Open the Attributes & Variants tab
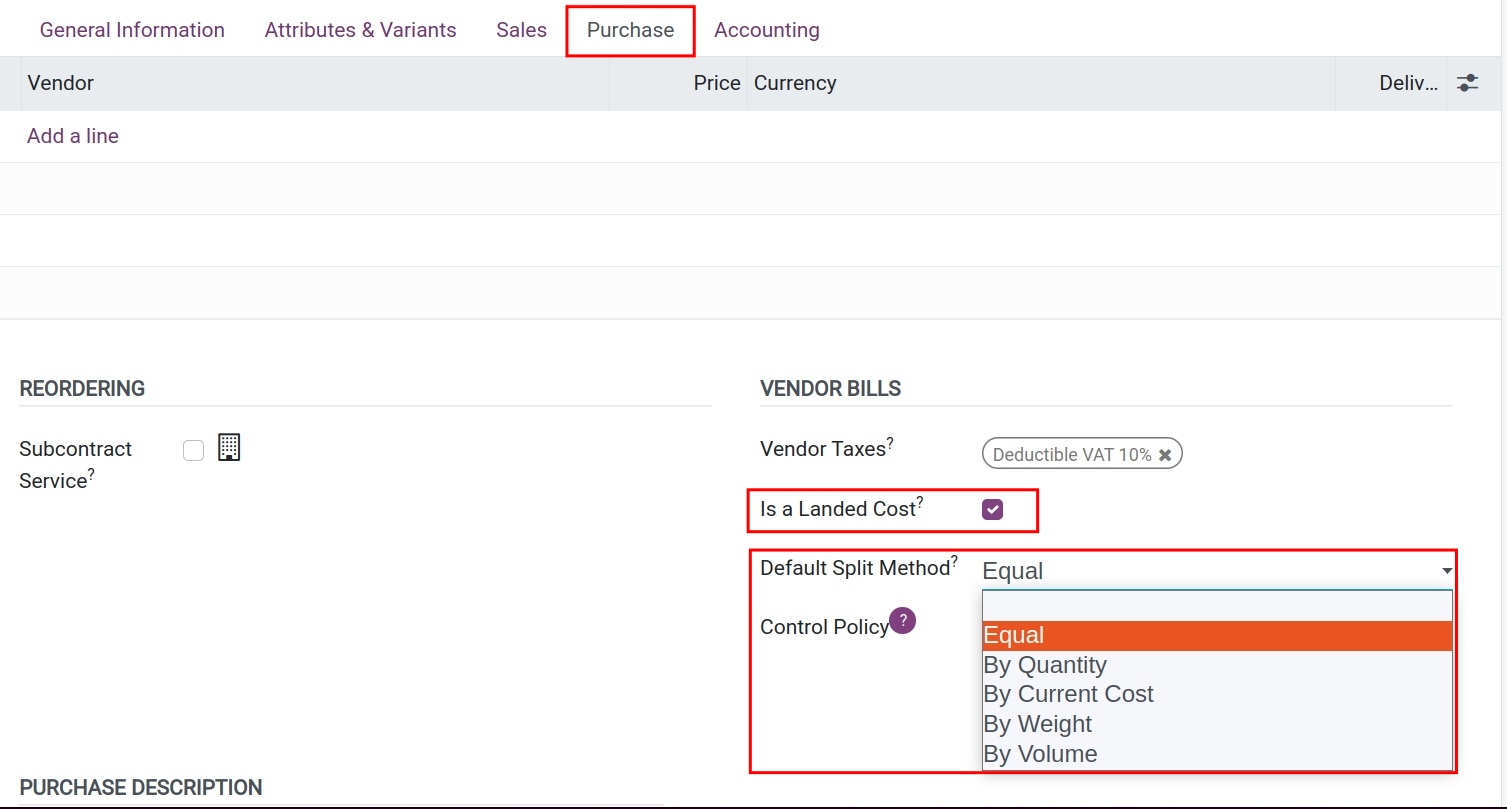The height and width of the screenshot is (809, 1507). (x=360, y=29)
